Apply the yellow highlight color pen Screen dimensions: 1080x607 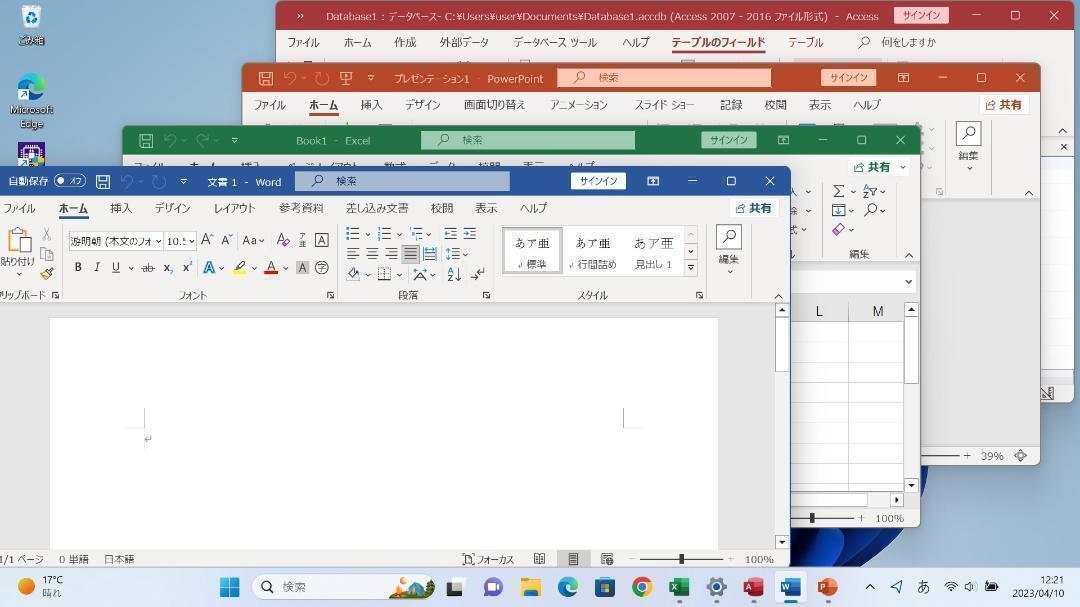[240, 267]
